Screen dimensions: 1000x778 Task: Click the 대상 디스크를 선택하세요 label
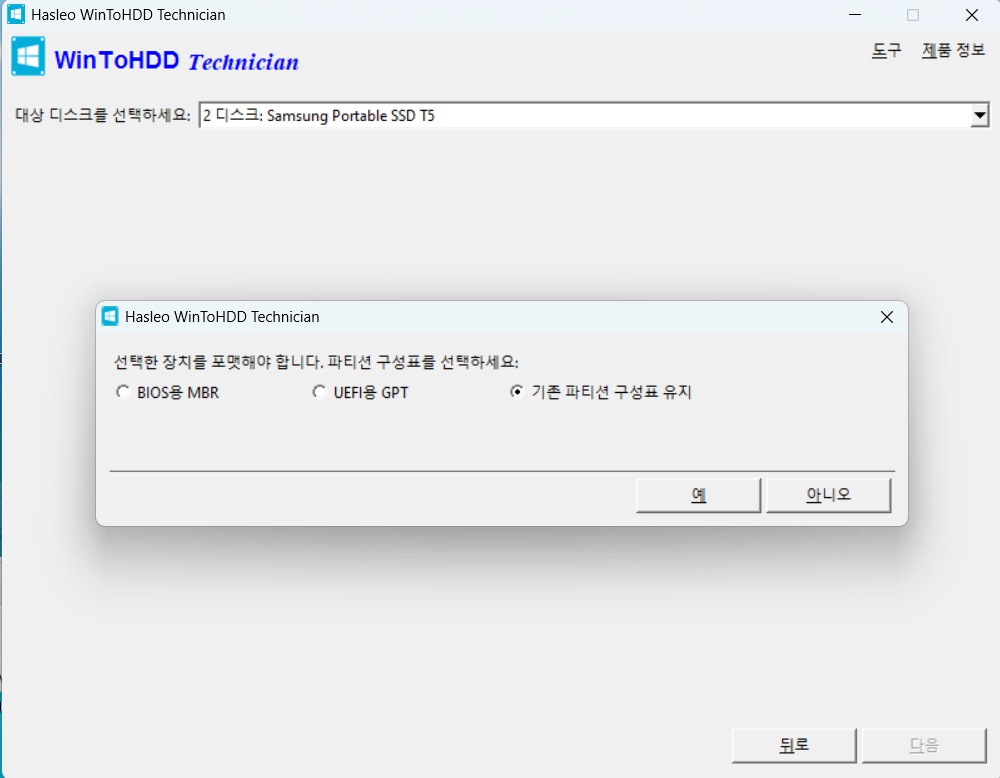click(x=103, y=115)
